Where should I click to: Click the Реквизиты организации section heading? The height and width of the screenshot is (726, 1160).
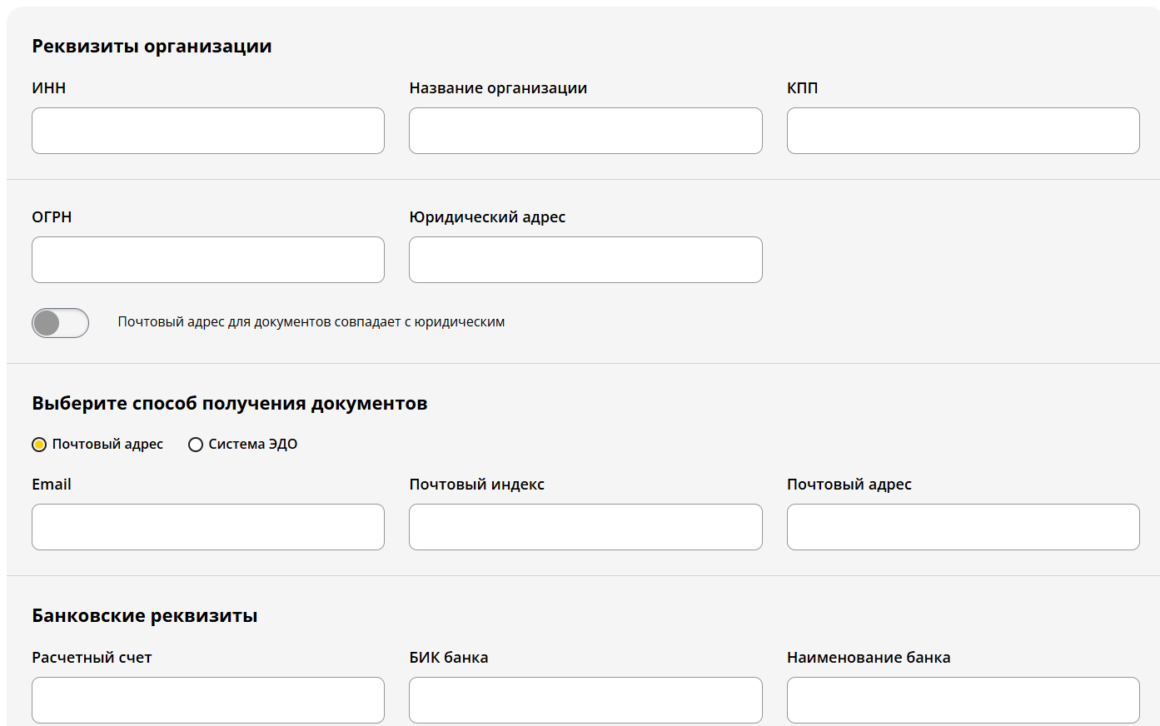pos(152,46)
